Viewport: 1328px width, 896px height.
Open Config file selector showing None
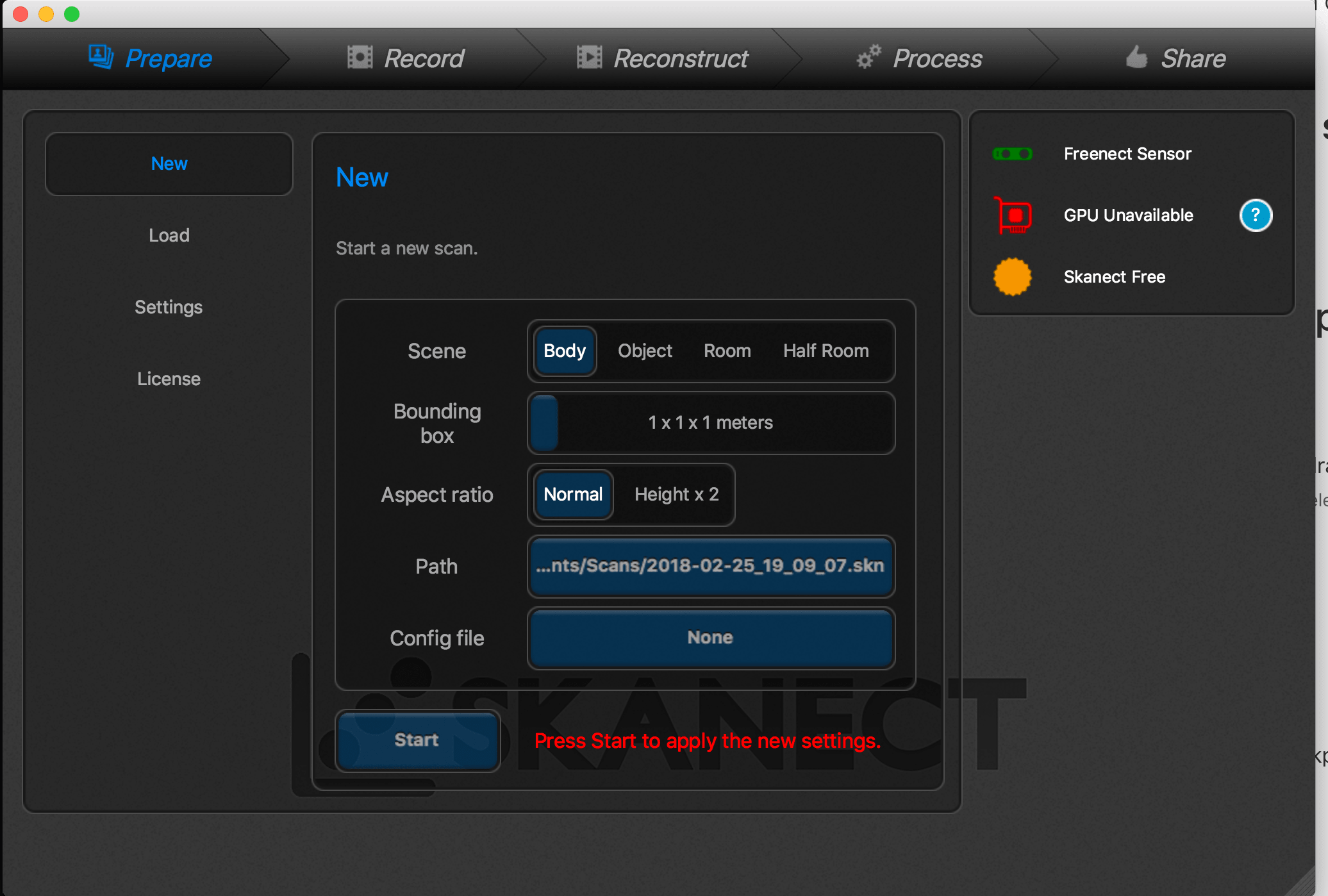point(711,638)
